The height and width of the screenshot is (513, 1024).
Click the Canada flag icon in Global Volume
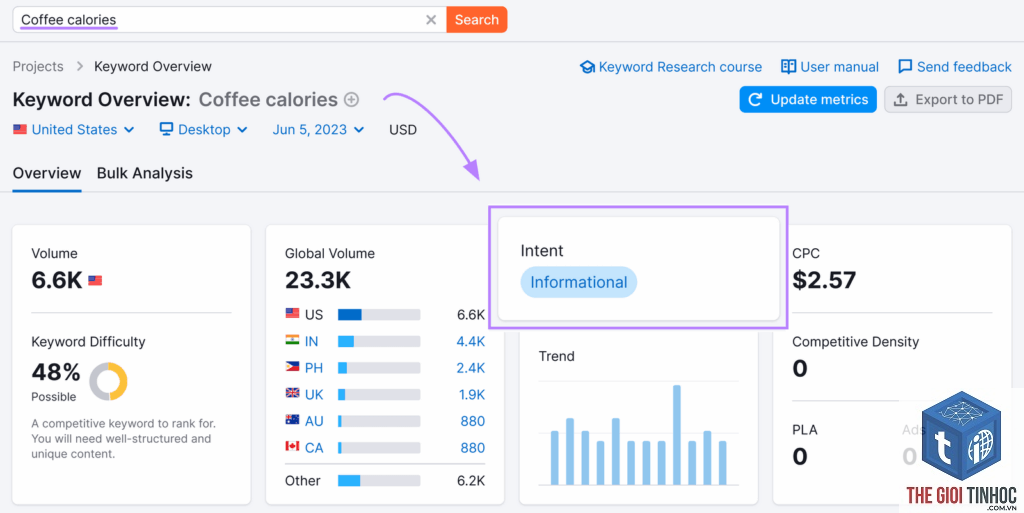[292, 446]
